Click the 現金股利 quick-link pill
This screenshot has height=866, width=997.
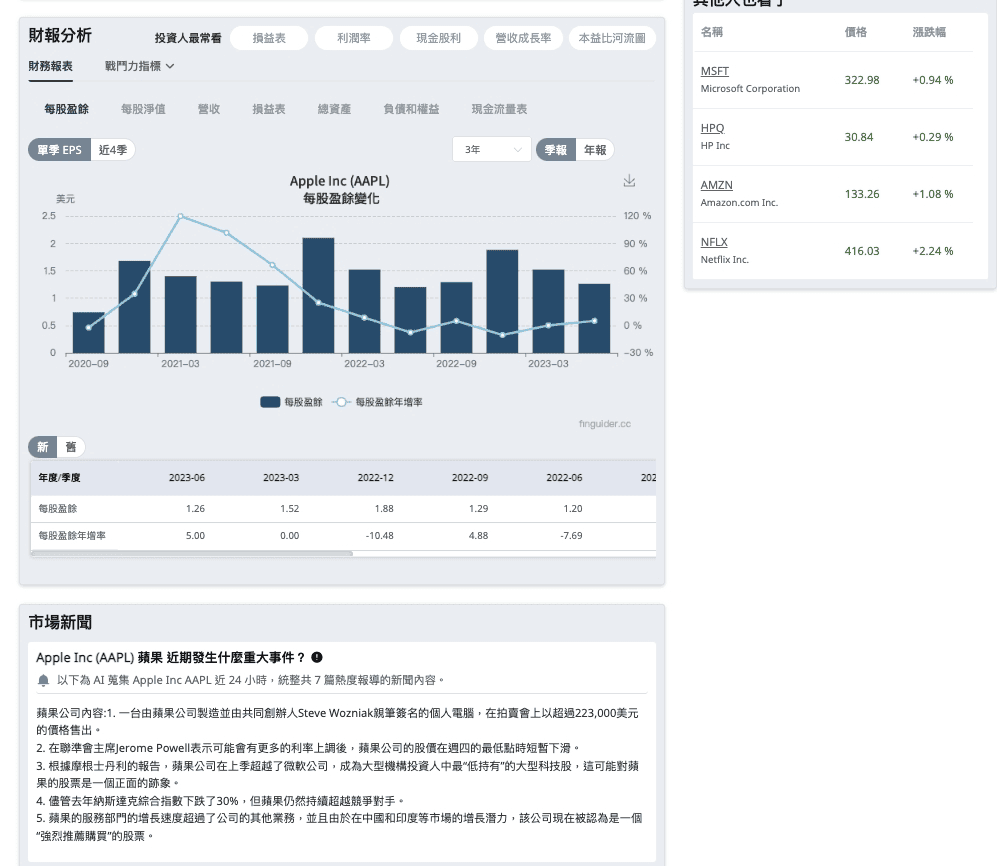[438, 38]
